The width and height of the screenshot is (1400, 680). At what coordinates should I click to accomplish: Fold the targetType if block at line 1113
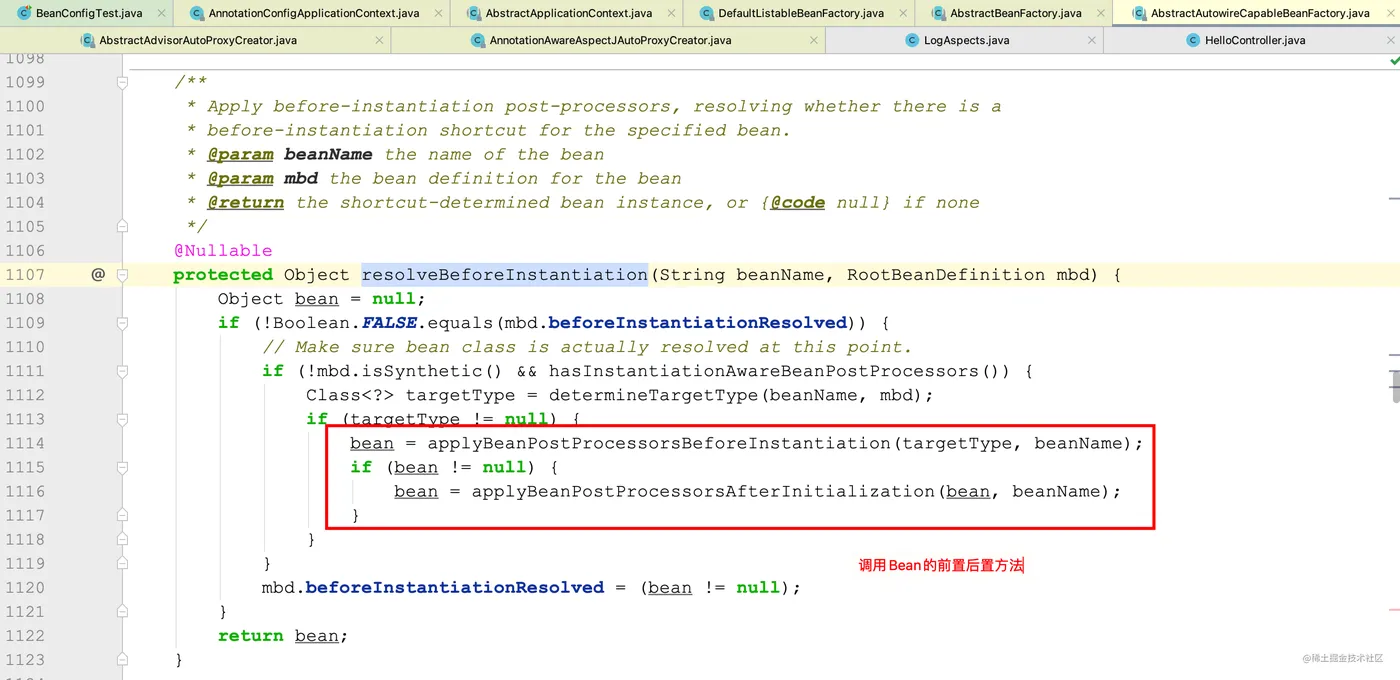[x=122, y=418]
